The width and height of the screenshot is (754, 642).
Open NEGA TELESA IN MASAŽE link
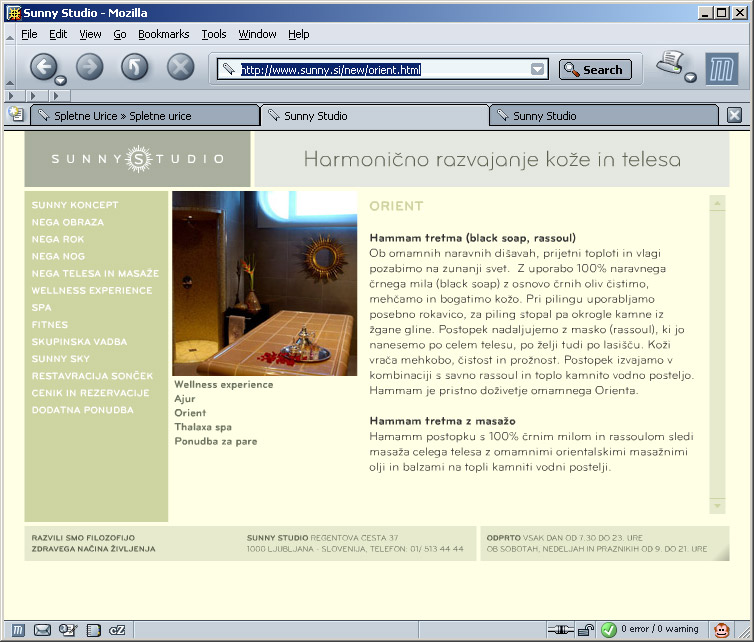pyautogui.click(x=95, y=273)
